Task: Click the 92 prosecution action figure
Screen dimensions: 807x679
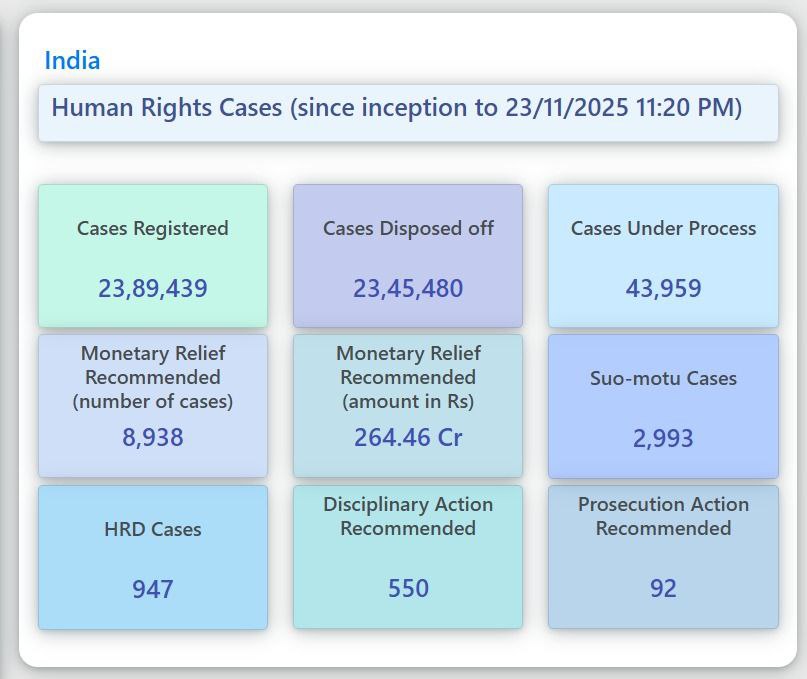Action: click(x=663, y=588)
